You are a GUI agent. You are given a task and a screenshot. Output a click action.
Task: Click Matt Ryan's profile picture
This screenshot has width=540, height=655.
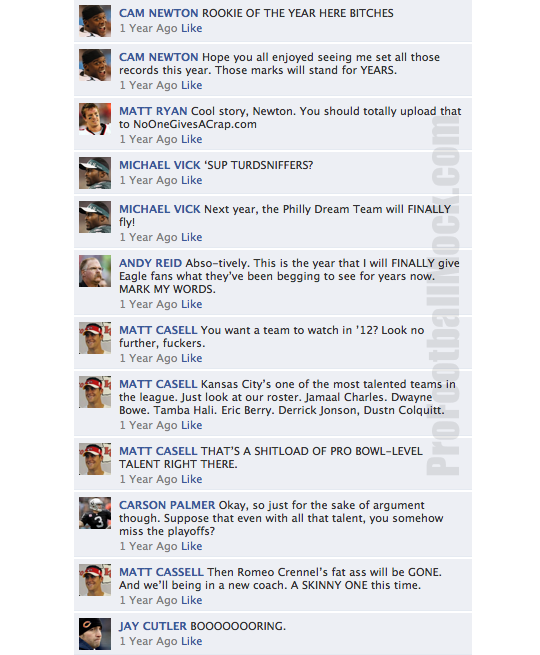95,119
